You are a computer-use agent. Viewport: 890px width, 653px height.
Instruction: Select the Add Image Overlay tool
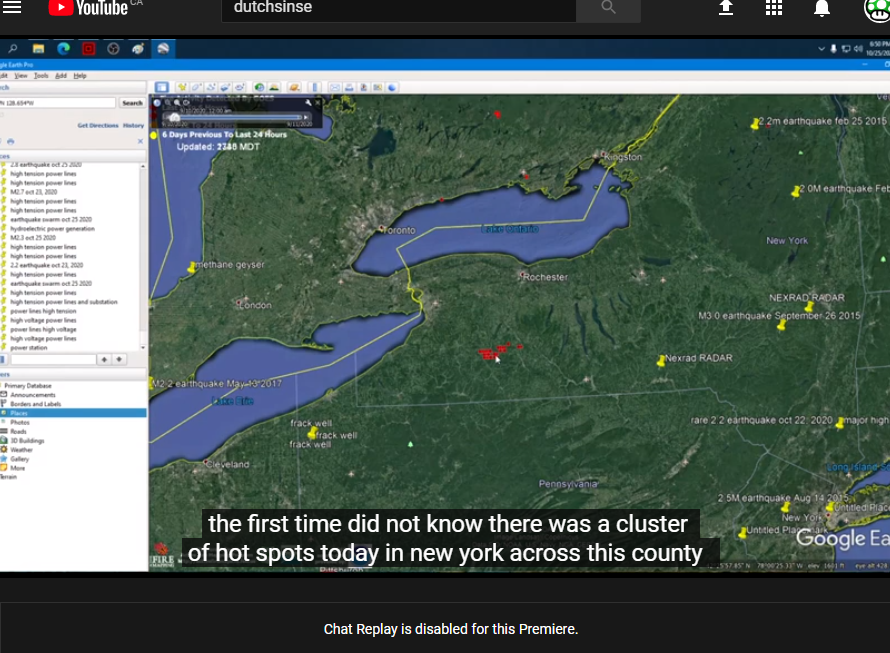225,87
